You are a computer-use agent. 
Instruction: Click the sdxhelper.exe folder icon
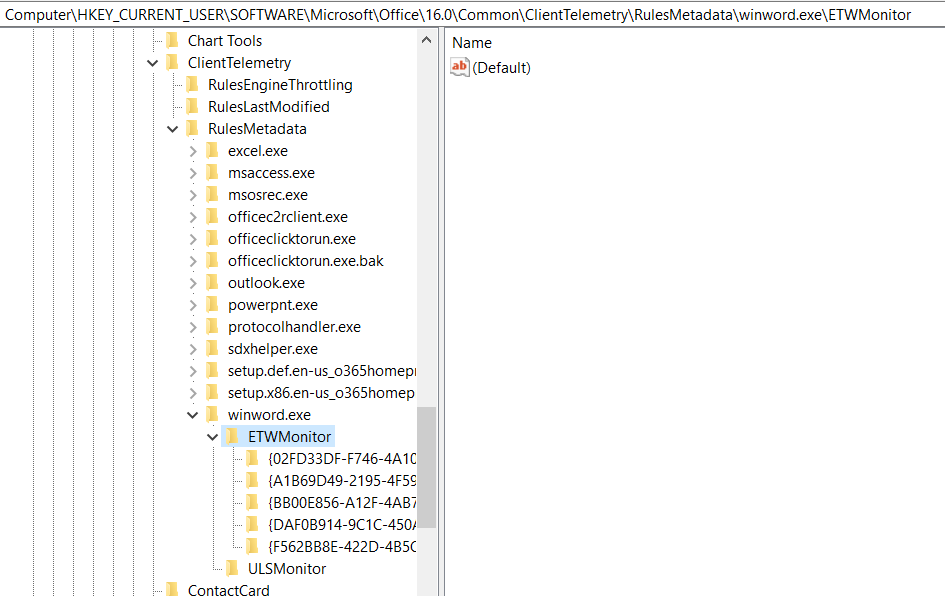(212, 348)
